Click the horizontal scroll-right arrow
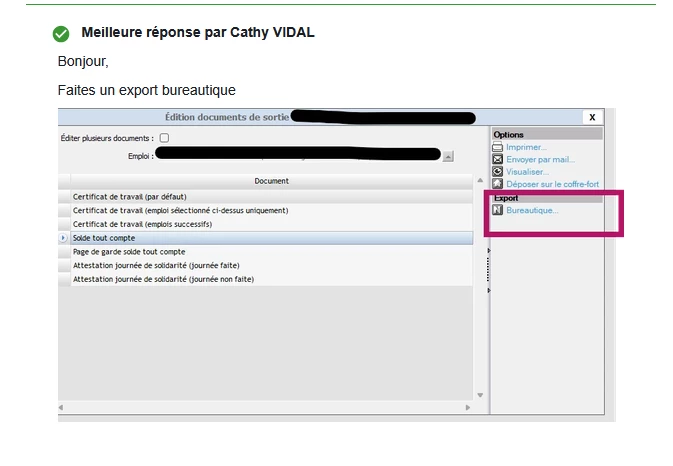This screenshot has height=466, width=673. 468,407
